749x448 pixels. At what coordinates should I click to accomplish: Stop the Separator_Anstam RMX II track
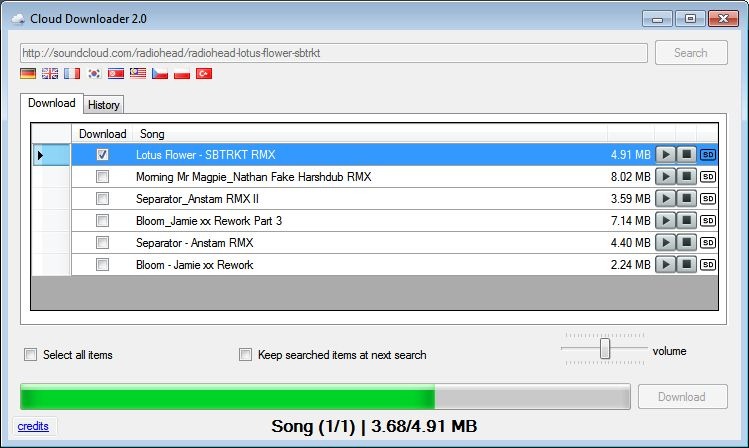686,199
